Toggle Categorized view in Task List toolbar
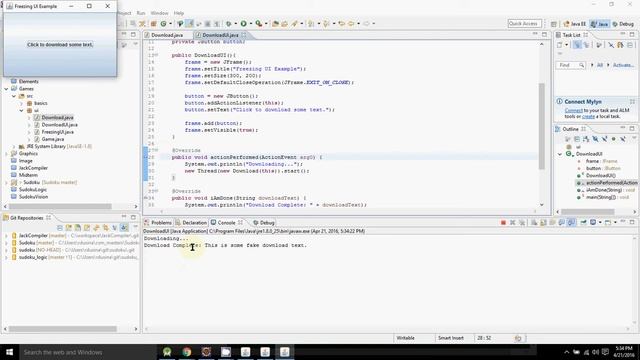 coord(577,44)
